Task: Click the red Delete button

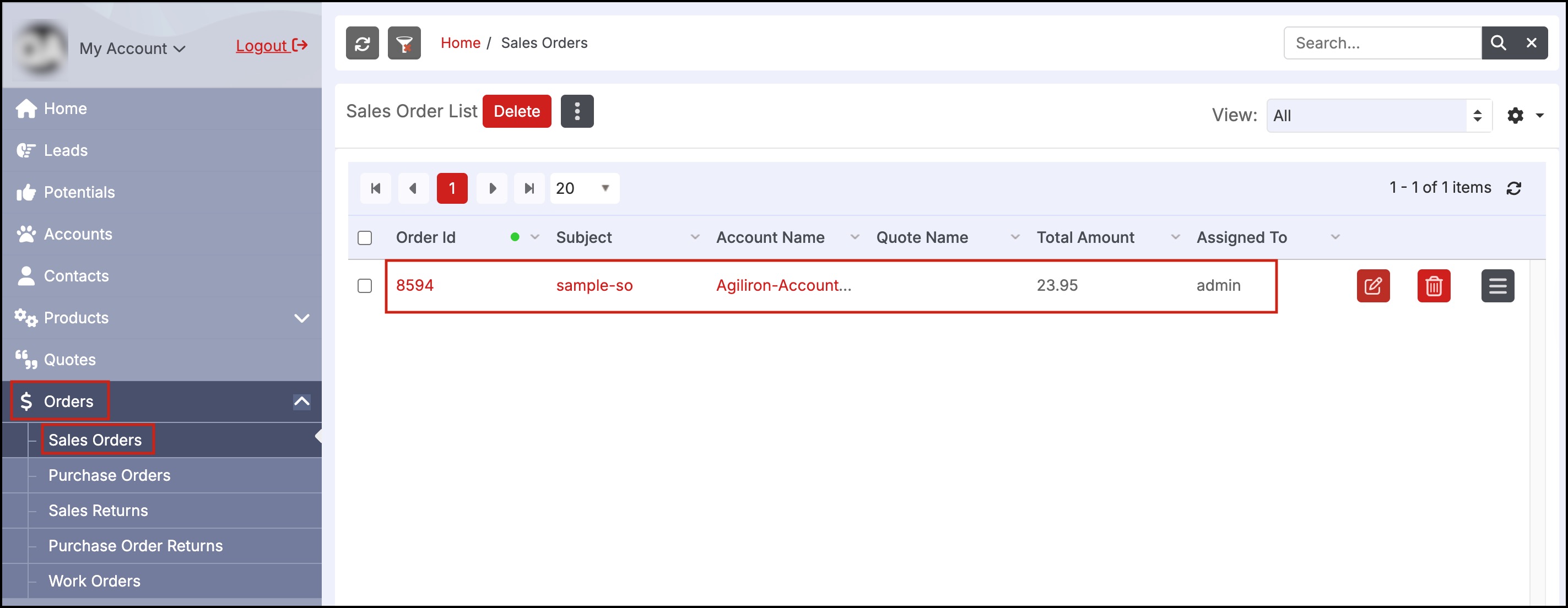Action: 516,111
